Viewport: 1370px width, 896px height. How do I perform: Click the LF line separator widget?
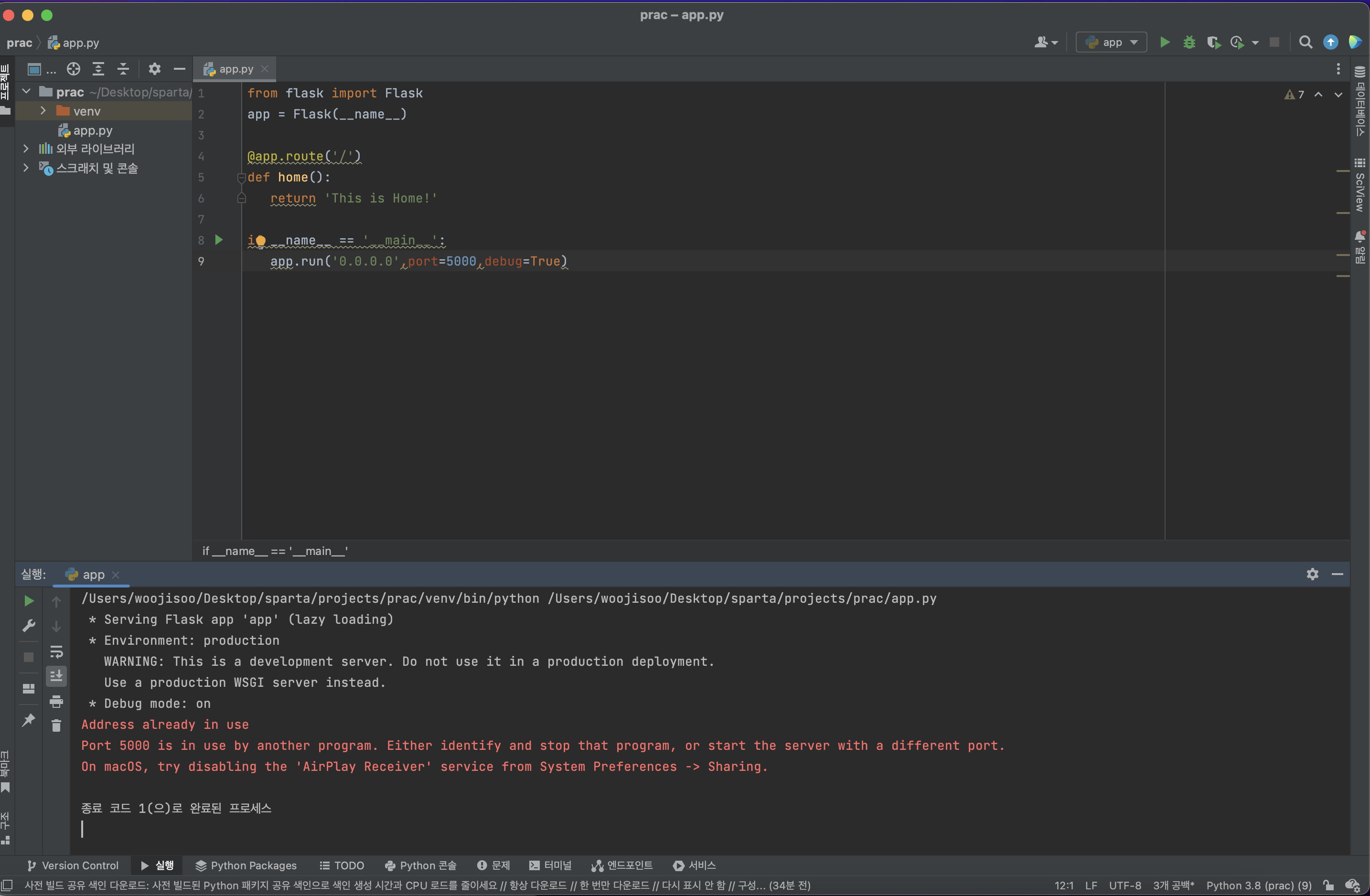coord(1091,885)
